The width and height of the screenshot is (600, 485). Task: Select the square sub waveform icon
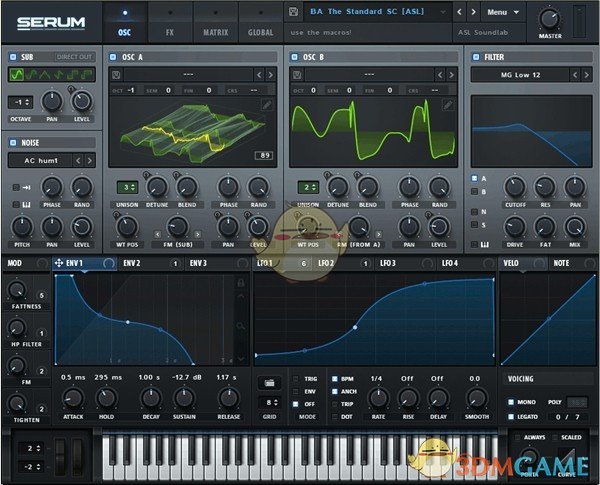point(72,75)
